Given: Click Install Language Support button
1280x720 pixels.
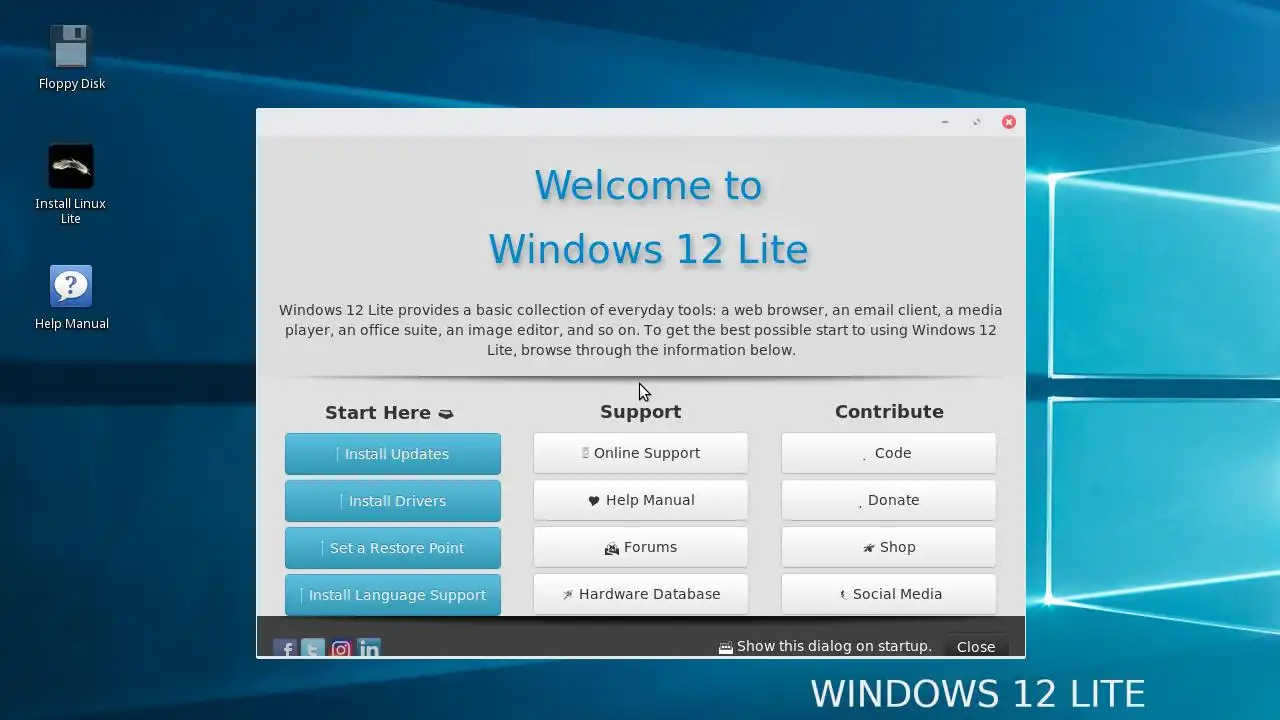Looking at the screenshot, I should [x=393, y=595].
